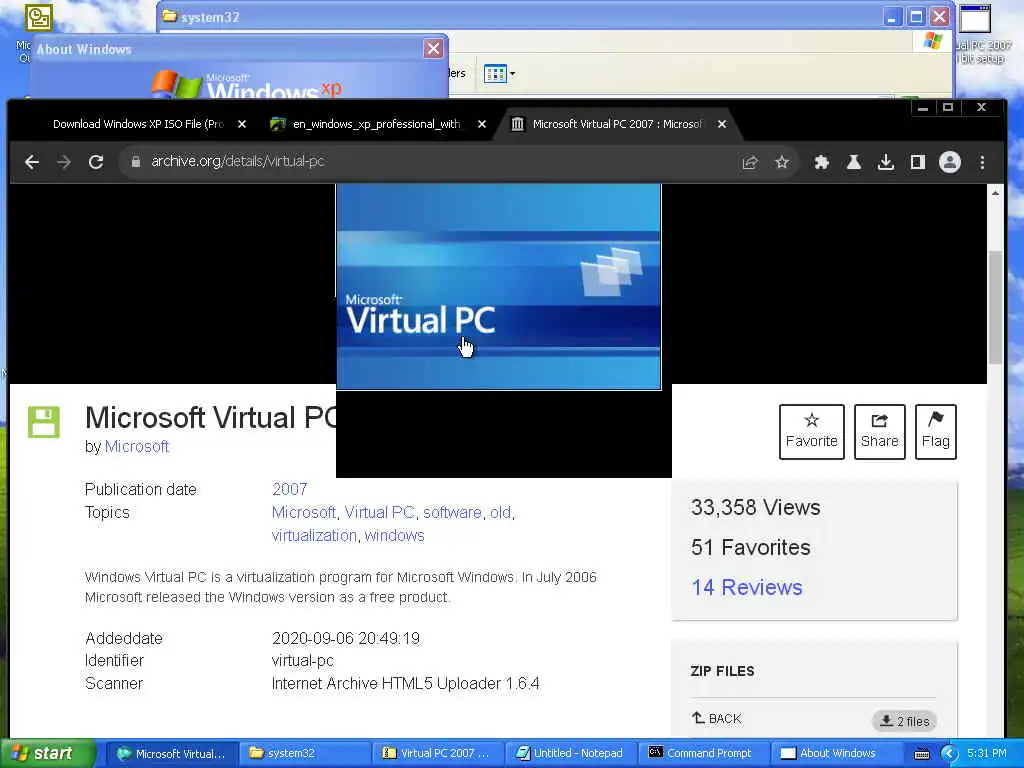Switch to Virtual PC 2007 taskbar button
The width and height of the screenshot is (1024, 768).
438,754
